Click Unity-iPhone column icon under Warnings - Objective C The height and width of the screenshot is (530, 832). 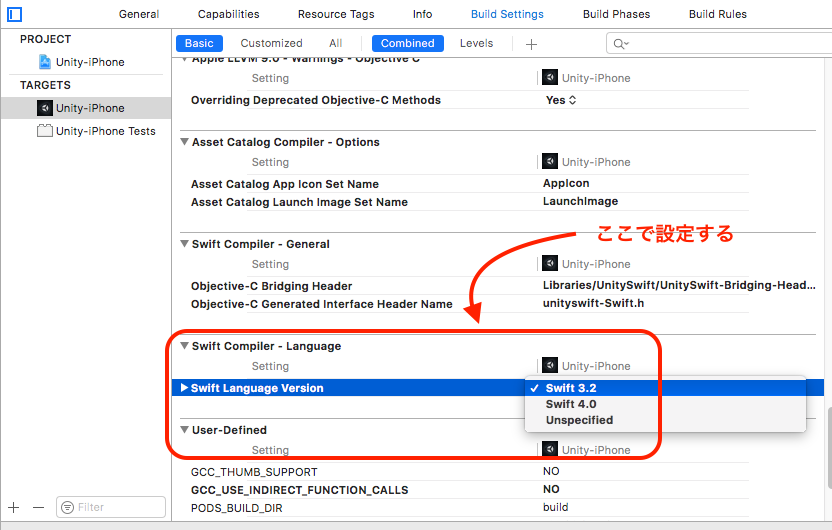[550, 77]
